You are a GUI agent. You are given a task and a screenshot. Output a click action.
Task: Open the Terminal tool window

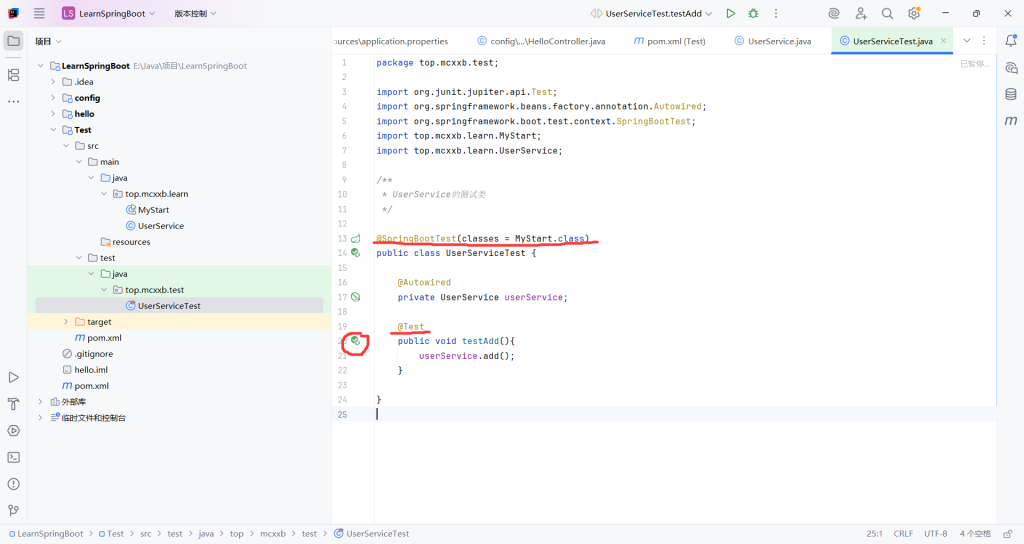[x=13, y=457]
